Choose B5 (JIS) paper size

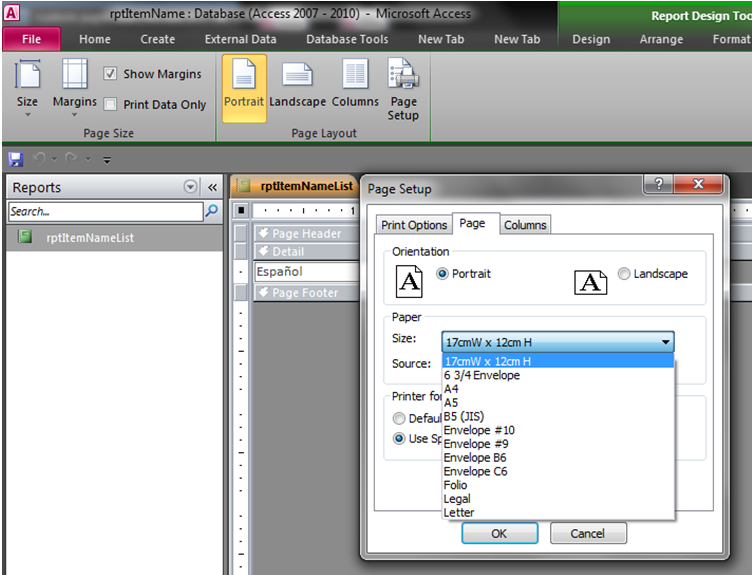[x=558, y=416]
